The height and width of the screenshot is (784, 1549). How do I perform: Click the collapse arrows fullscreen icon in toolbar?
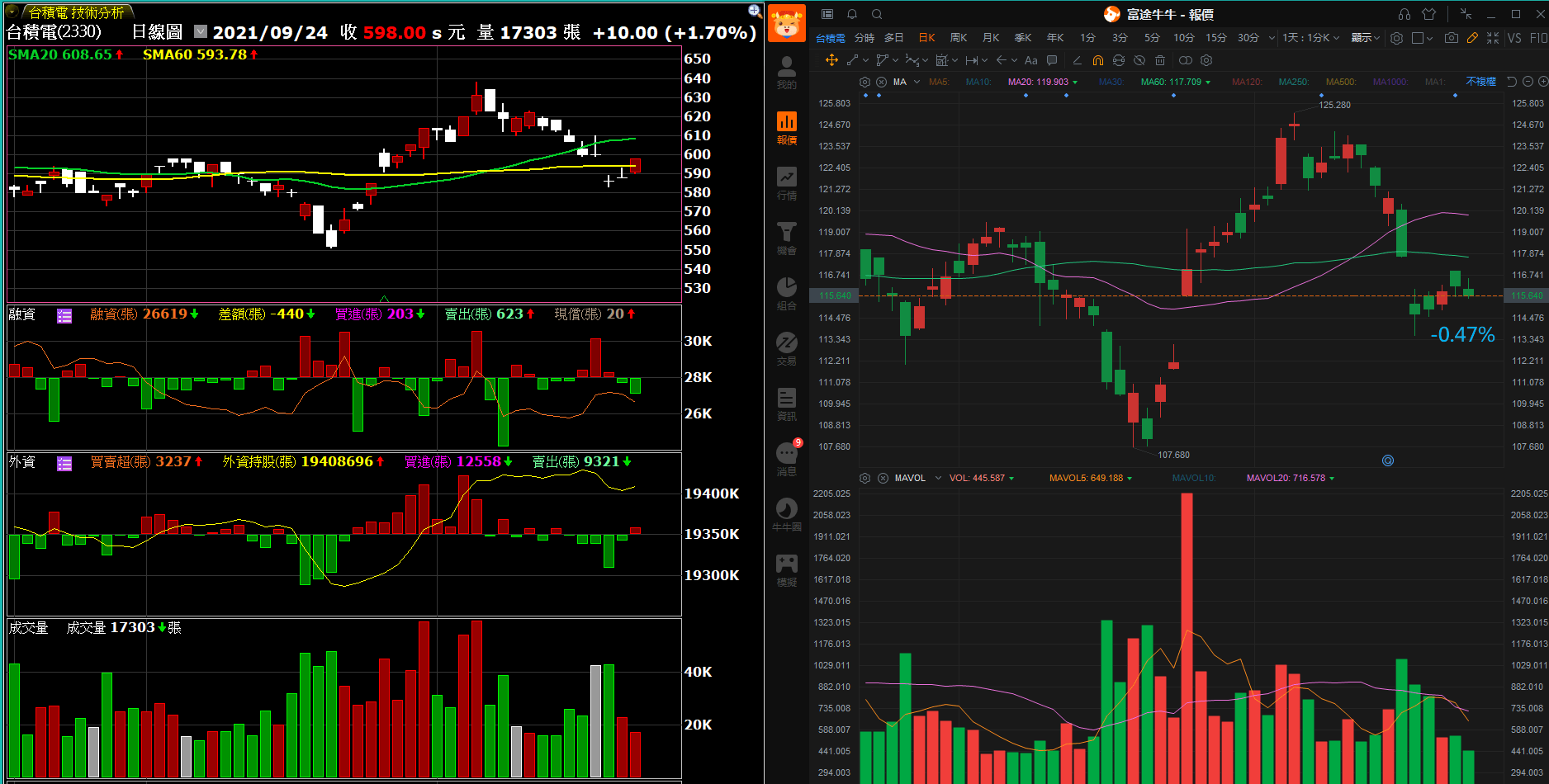pyautogui.click(x=1493, y=38)
